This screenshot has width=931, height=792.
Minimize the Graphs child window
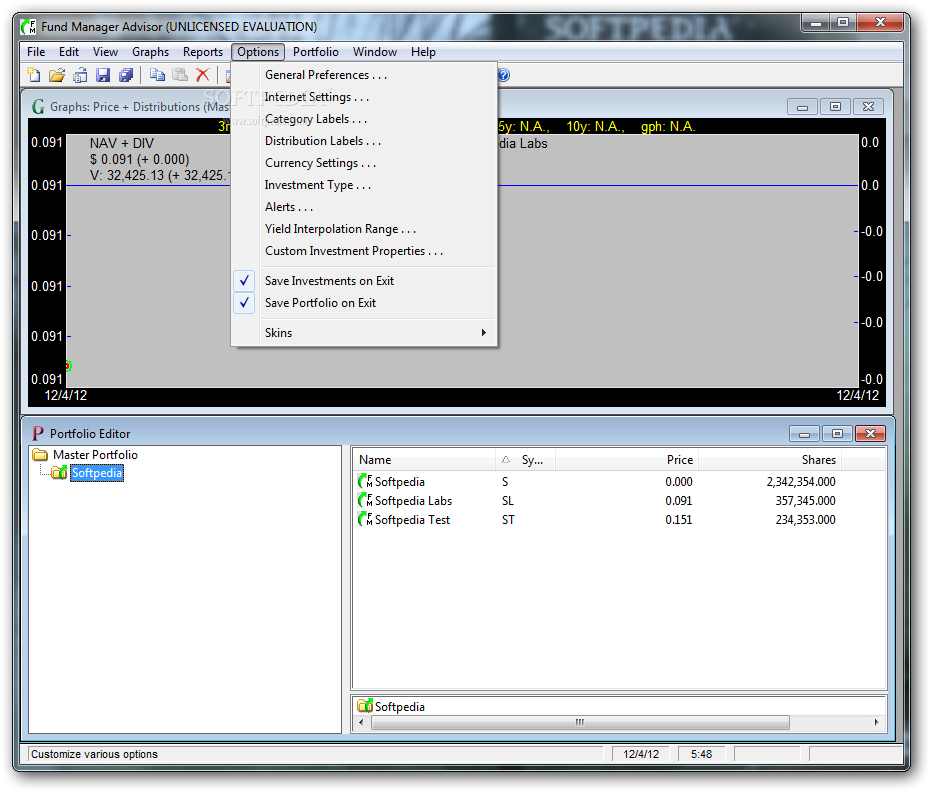[802, 107]
